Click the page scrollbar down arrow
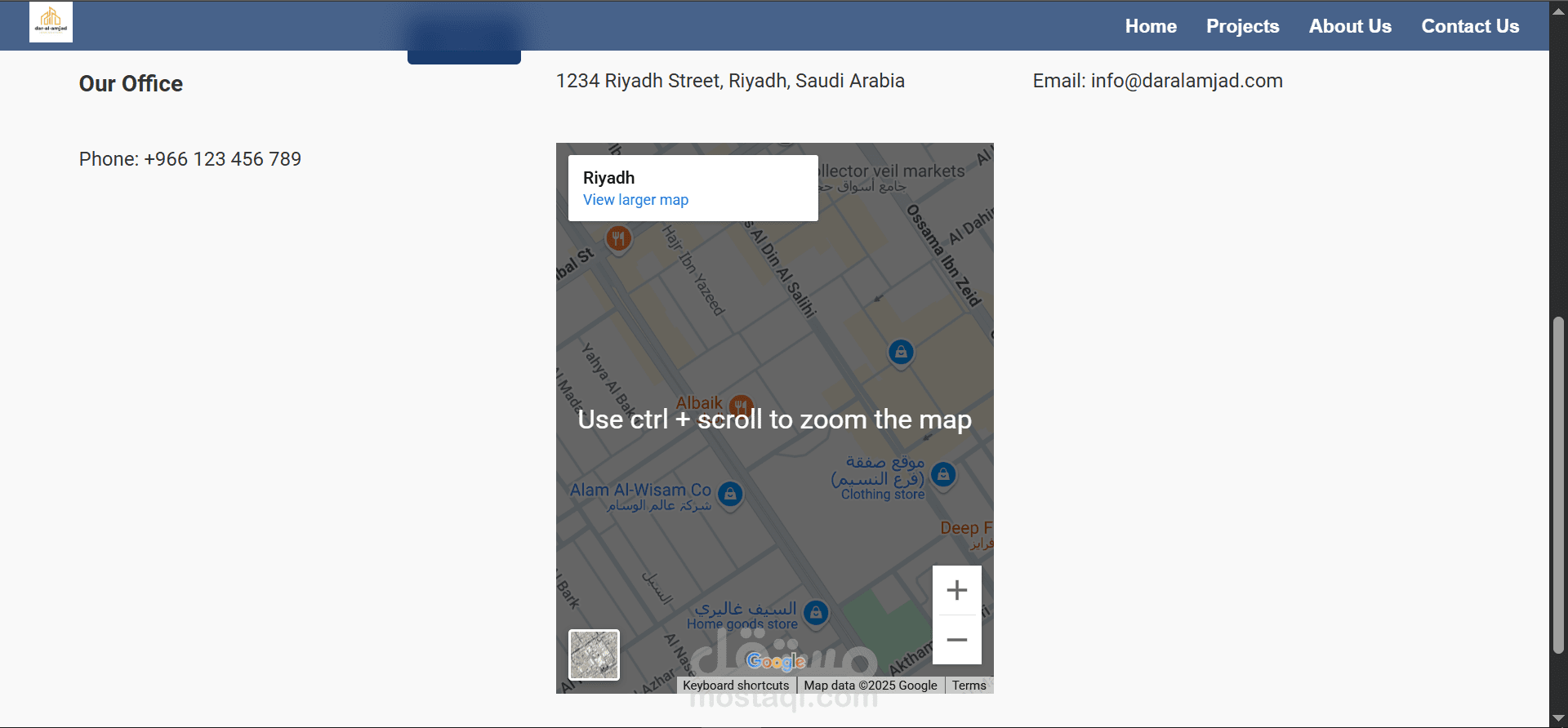The width and height of the screenshot is (1568, 728). pos(1558,719)
